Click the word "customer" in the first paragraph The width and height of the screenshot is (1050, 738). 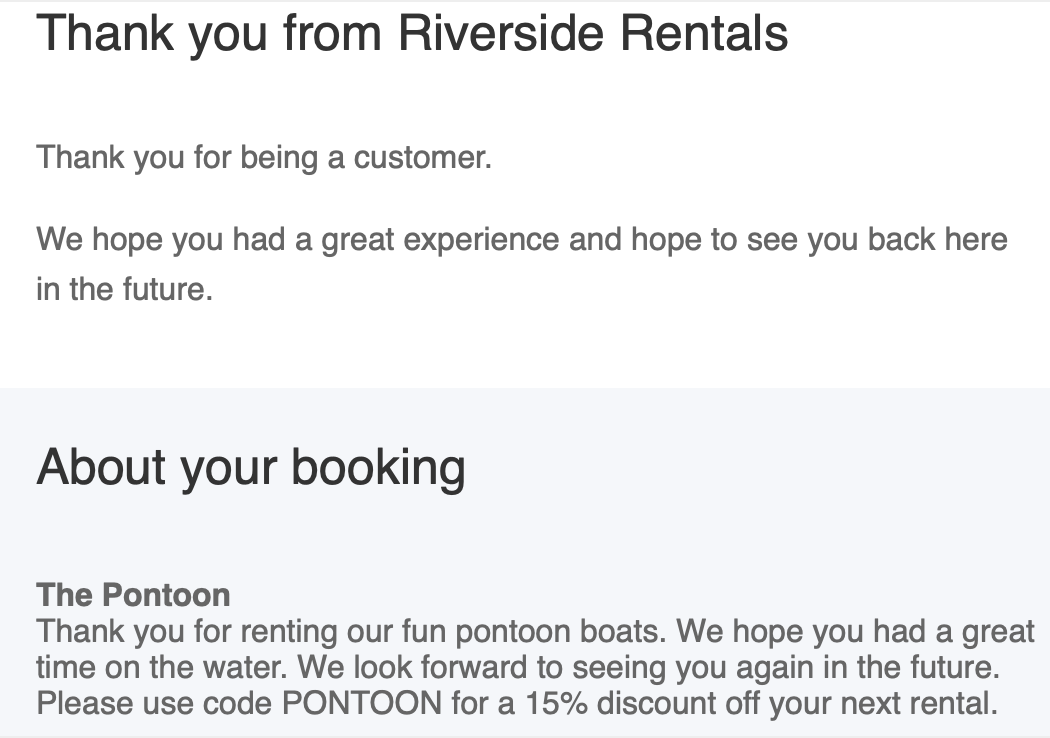[420, 158]
